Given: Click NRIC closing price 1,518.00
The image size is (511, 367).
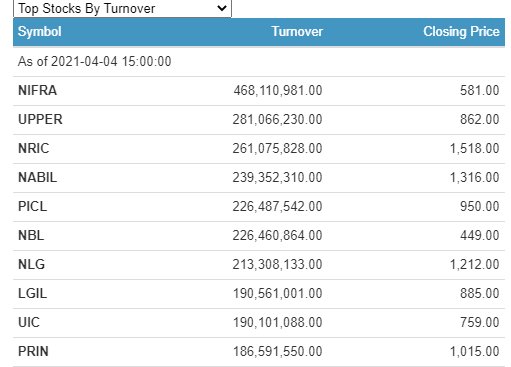Looking at the screenshot, I should coord(475,149).
